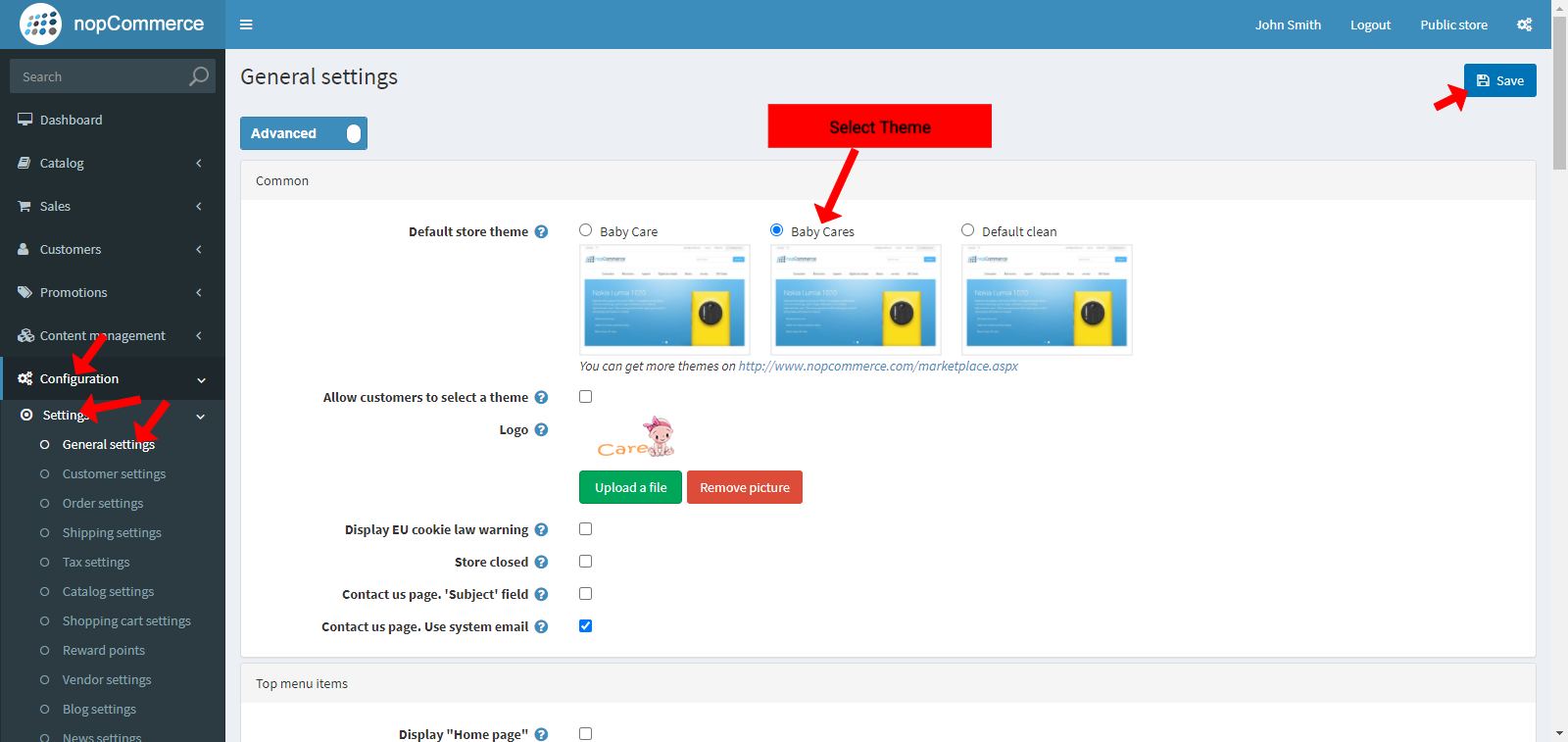Click the uploaded Care logo image
This screenshot has width=1568, height=742.
point(636,438)
